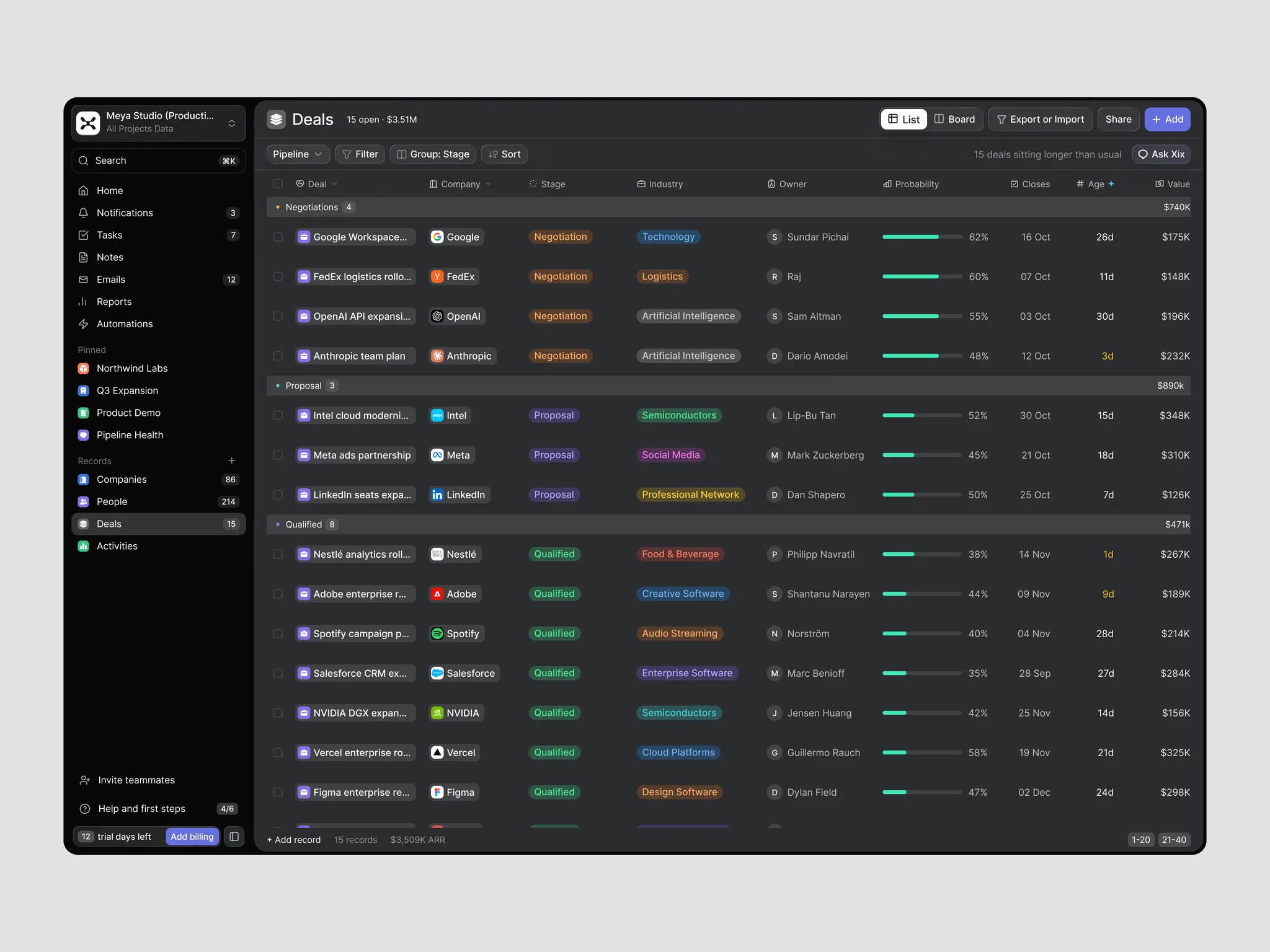Toggle sidebar collapse icon near Add billing
The image size is (1270, 952).
(234, 837)
